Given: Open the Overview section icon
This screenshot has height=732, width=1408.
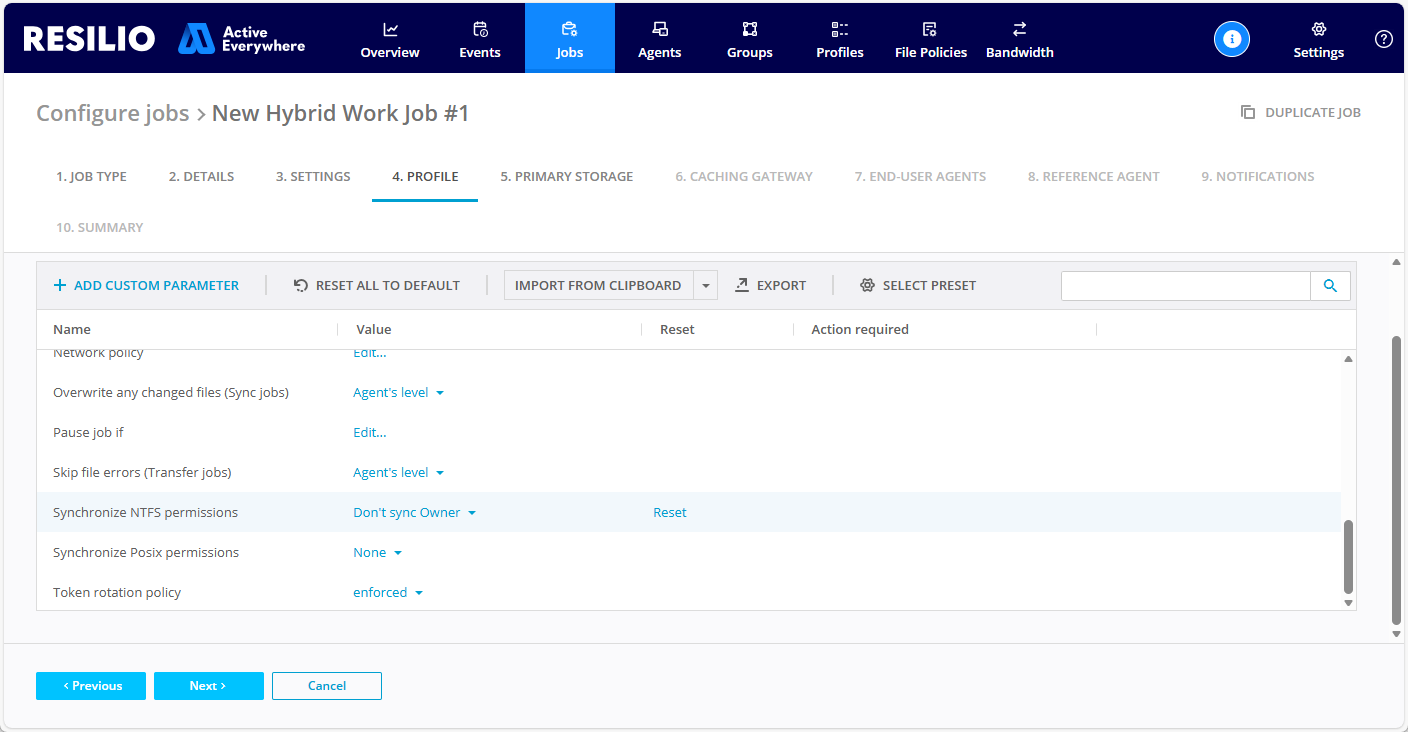Looking at the screenshot, I should tap(390, 29).
